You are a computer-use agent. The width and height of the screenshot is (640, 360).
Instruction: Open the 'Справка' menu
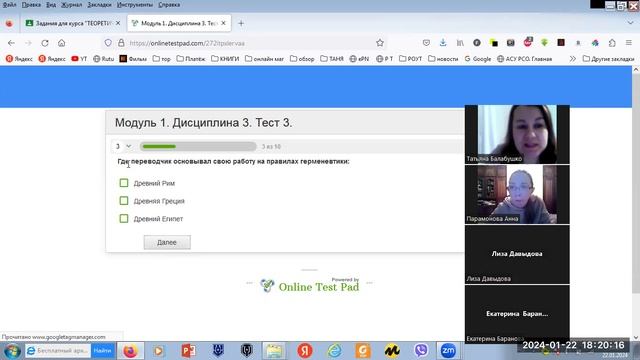click(169, 5)
